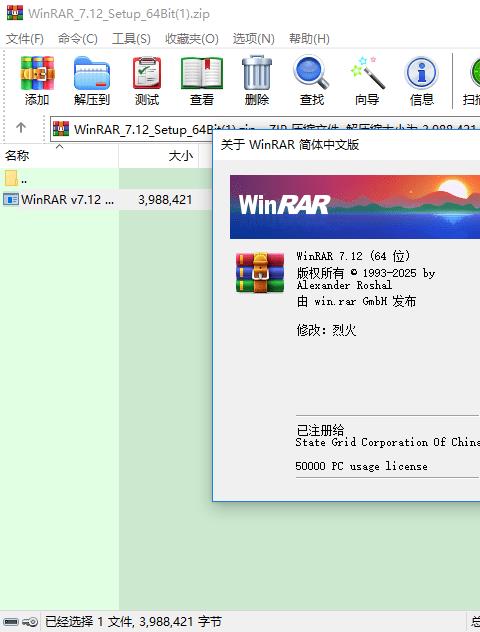Show archive 信息 (Info) icon

[421, 73]
